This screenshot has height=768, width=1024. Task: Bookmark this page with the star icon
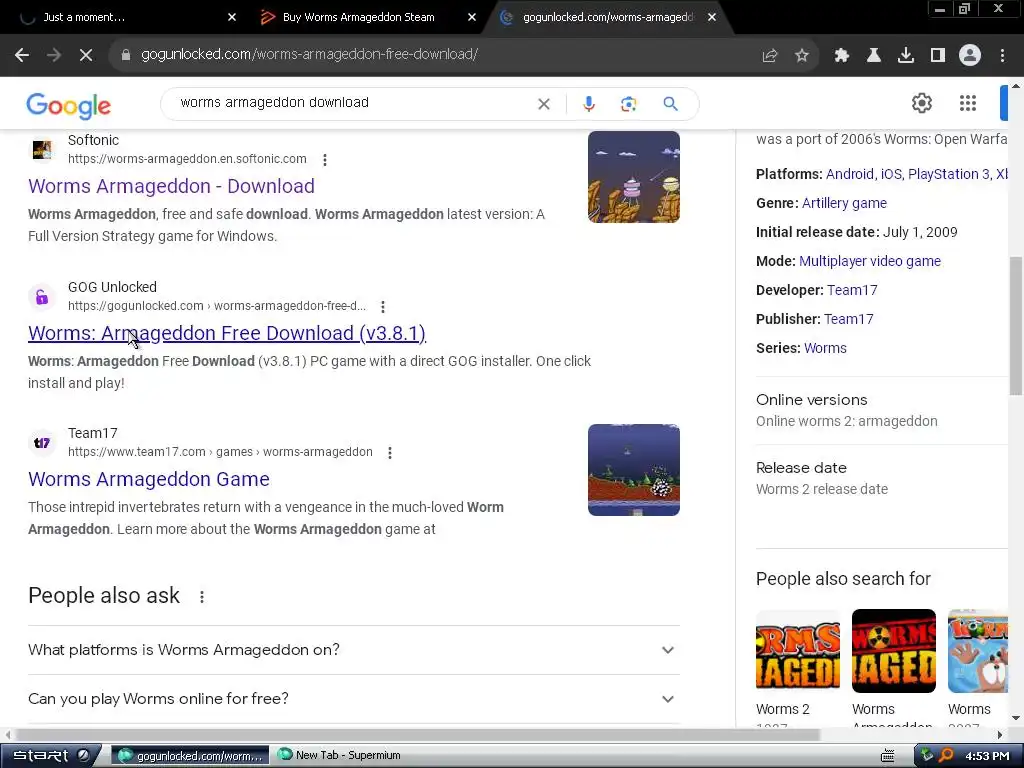coord(802,56)
